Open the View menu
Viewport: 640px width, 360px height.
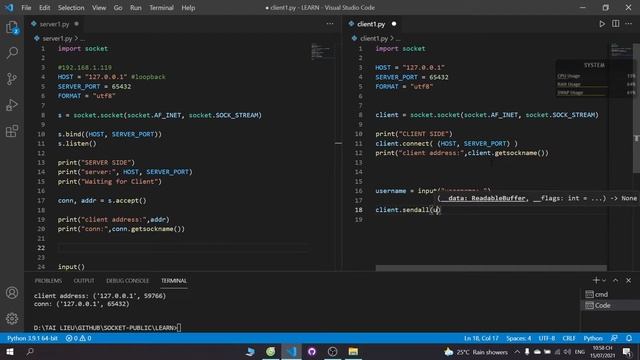99,8
